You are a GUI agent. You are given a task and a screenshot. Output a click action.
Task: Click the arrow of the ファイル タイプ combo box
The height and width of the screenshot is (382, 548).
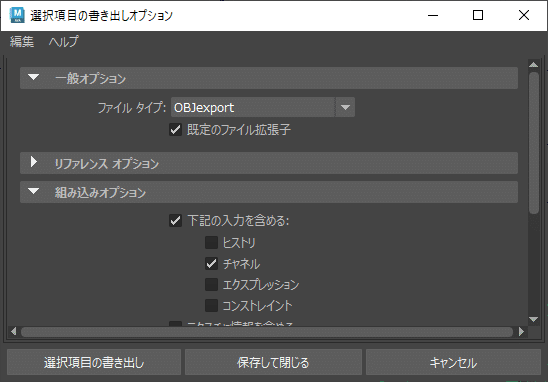point(345,107)
